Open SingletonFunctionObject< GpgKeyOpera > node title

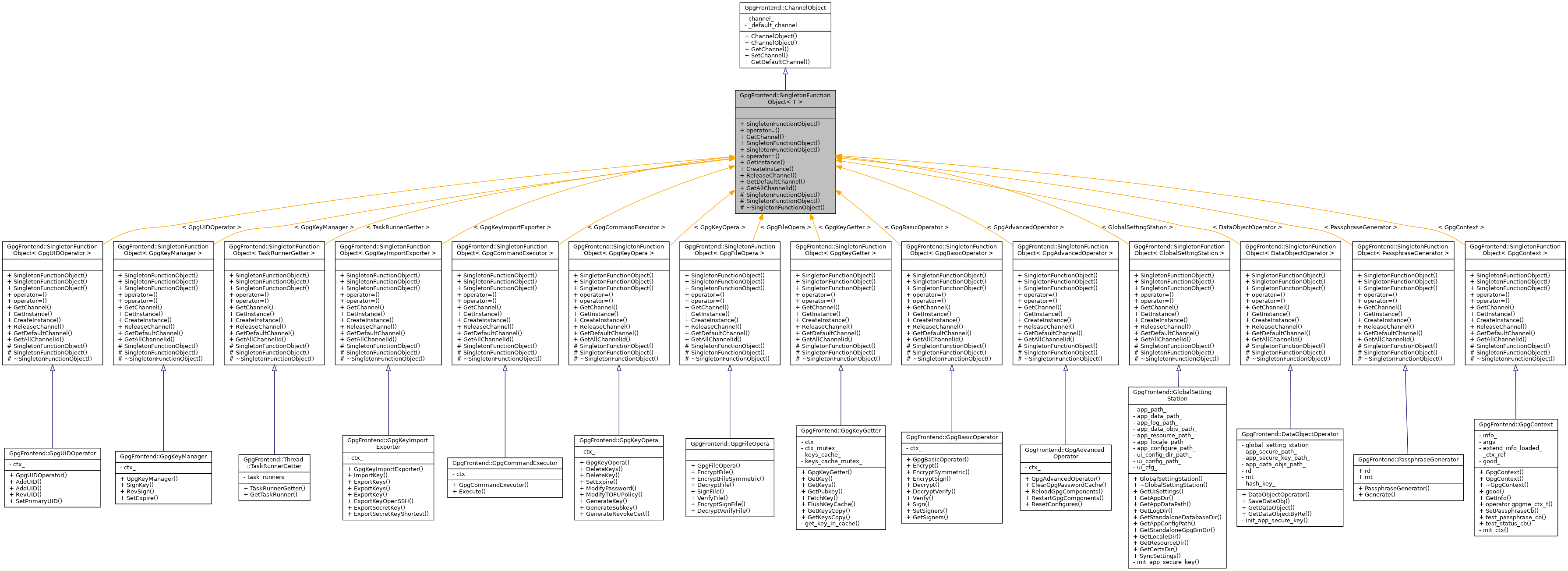click(618, 250)
